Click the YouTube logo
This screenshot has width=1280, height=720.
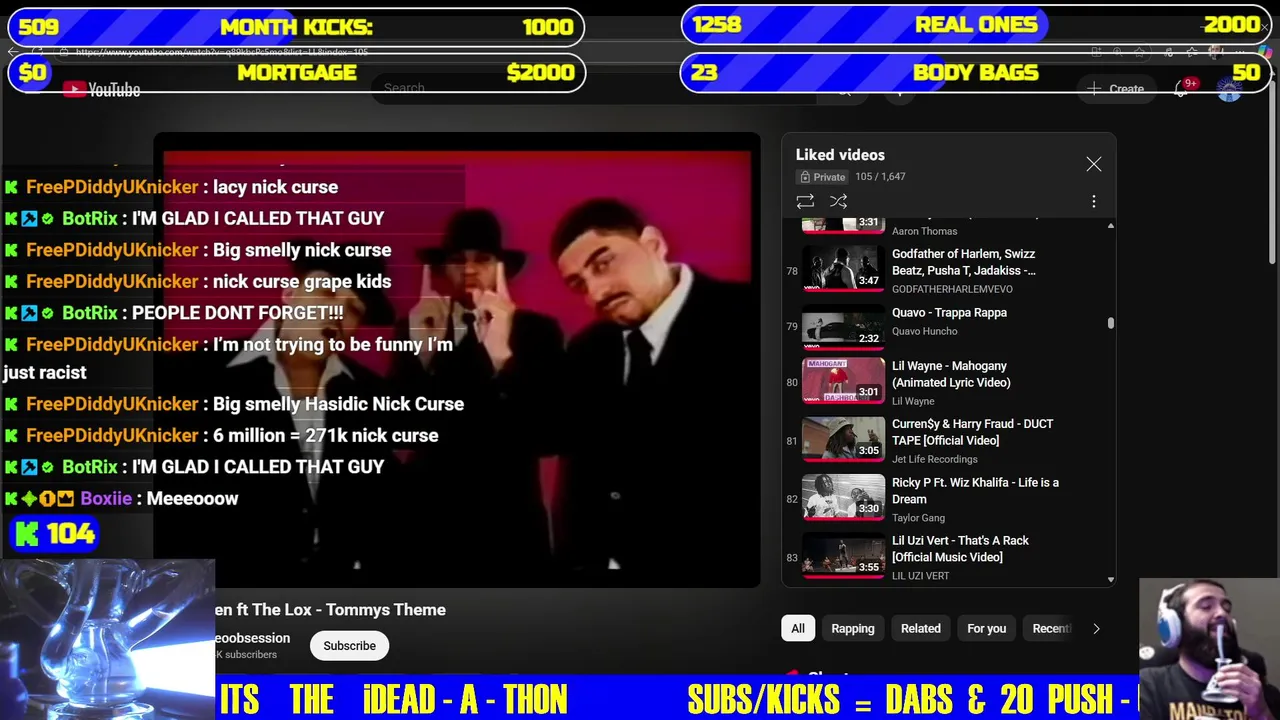click(x=102, y=90)
